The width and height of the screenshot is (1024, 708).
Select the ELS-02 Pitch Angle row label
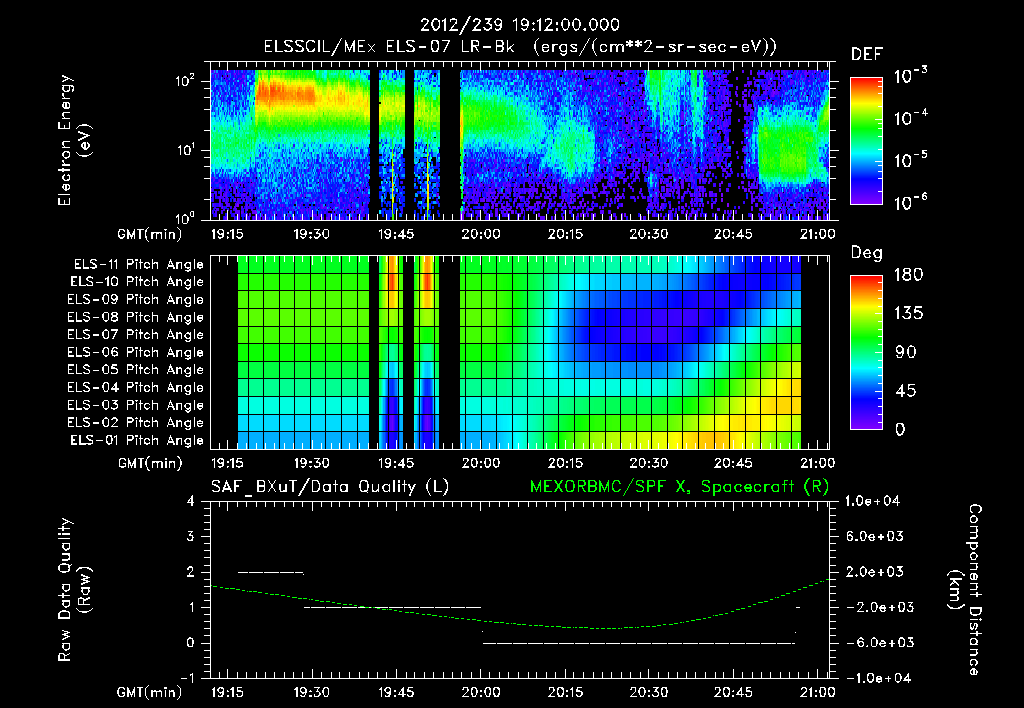136,423
